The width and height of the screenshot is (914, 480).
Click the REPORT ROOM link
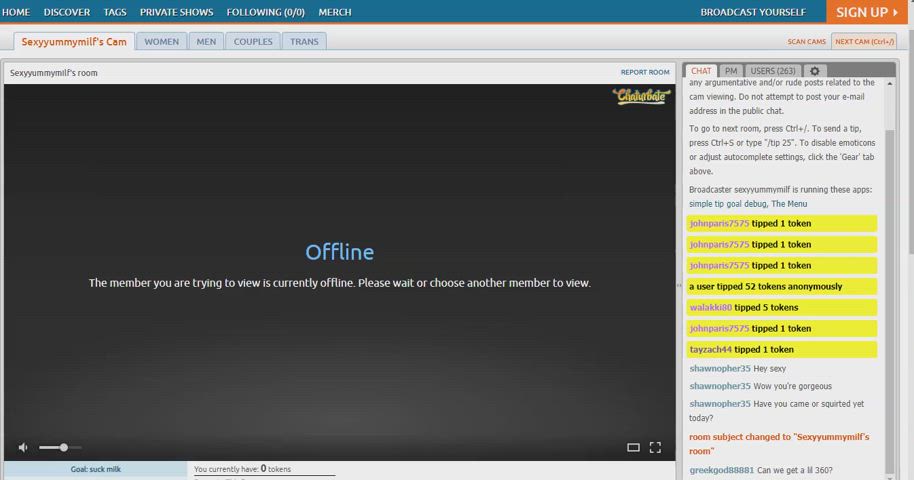645,72
